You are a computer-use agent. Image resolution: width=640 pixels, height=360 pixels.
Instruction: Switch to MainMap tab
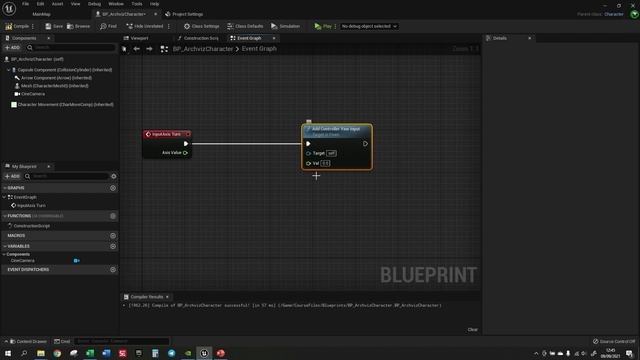click(x=41, y=14)
